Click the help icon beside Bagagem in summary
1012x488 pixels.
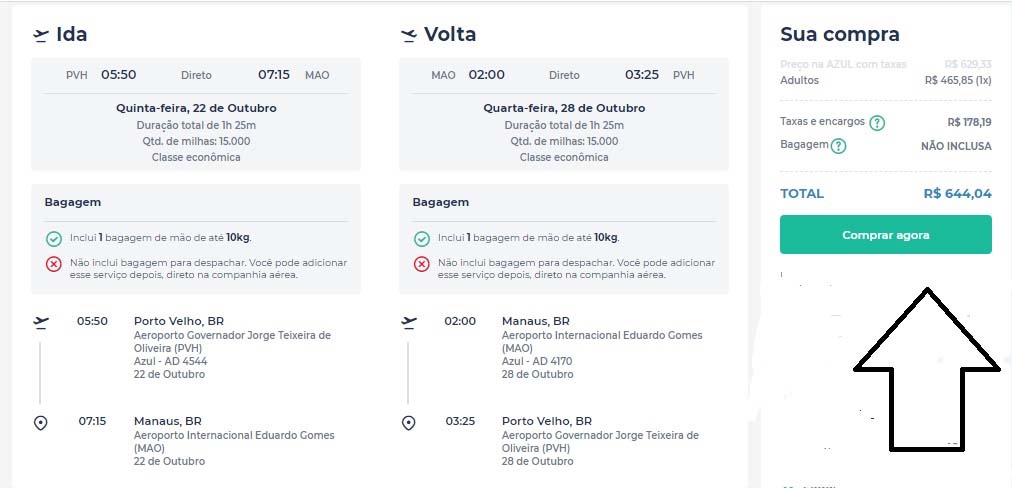838,146
